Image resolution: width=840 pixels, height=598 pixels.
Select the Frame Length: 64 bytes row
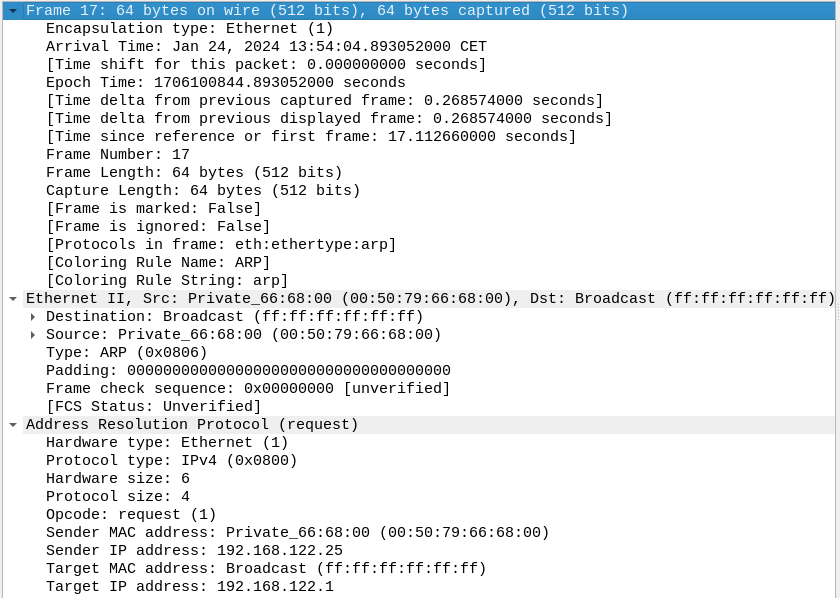click(x=194, y=173)
